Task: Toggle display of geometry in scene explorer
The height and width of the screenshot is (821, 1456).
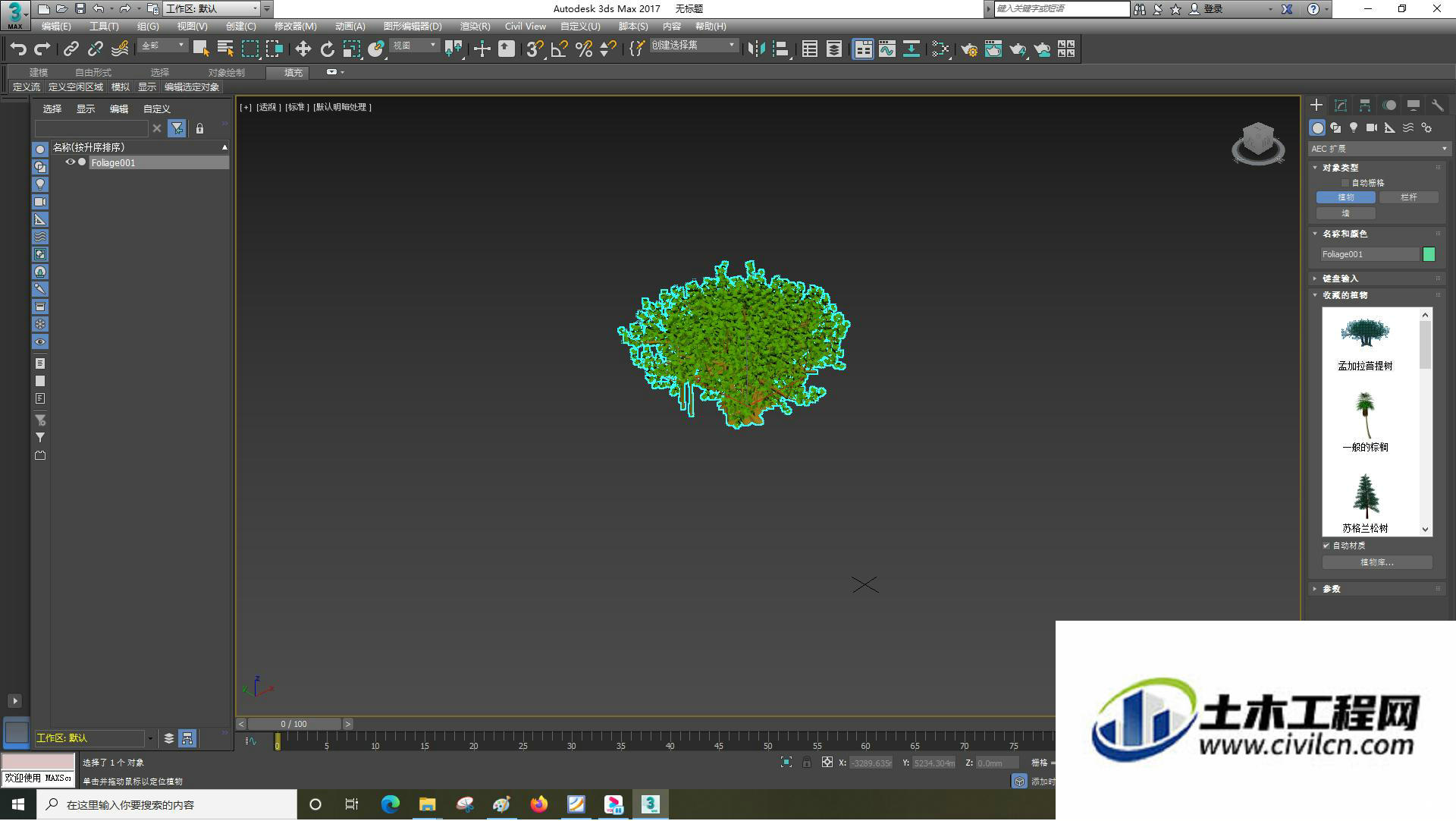Action: pyautogui.click(x=40, y=149)
